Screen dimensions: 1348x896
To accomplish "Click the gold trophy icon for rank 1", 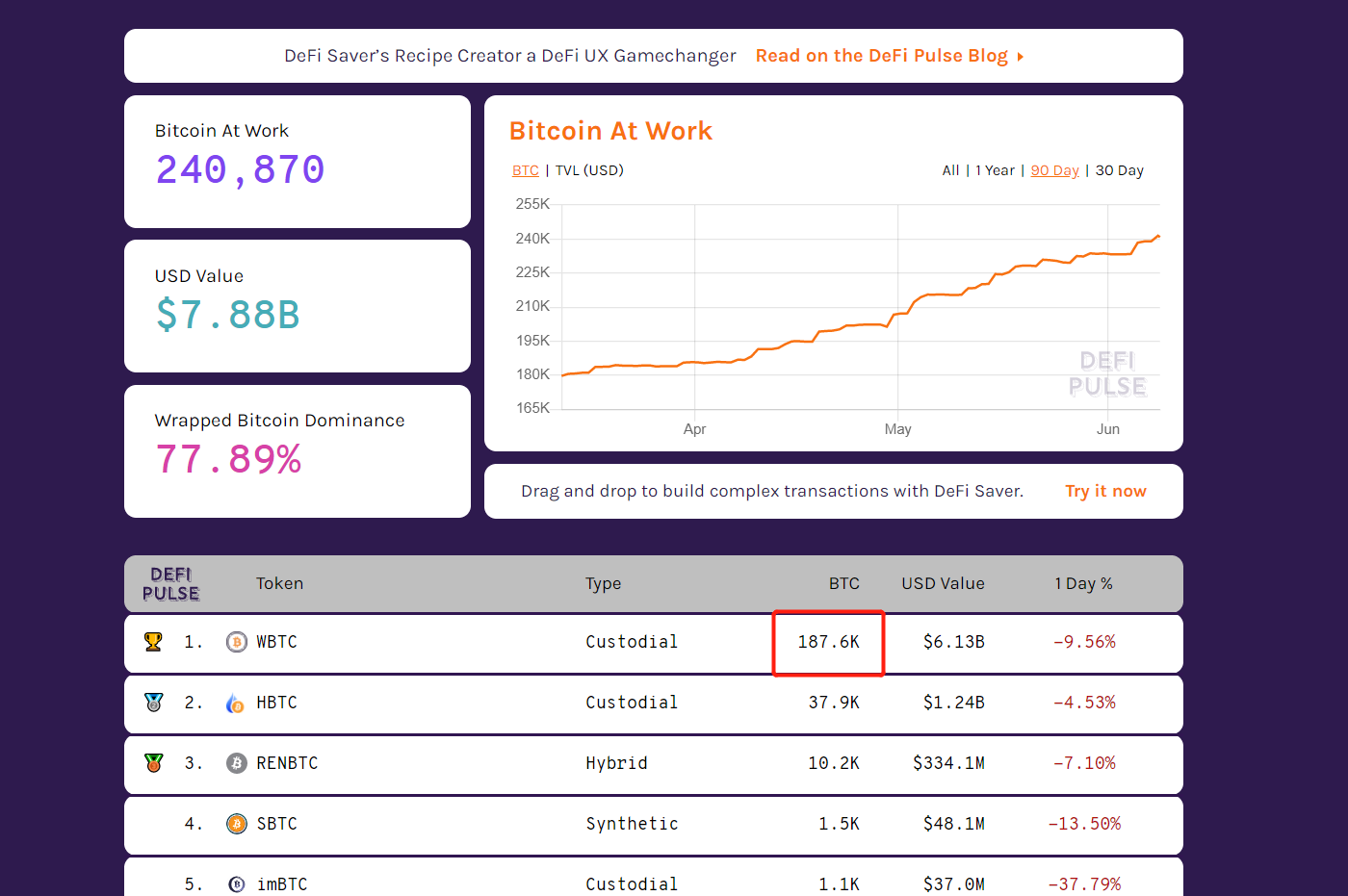I will [x=153, y=642].
